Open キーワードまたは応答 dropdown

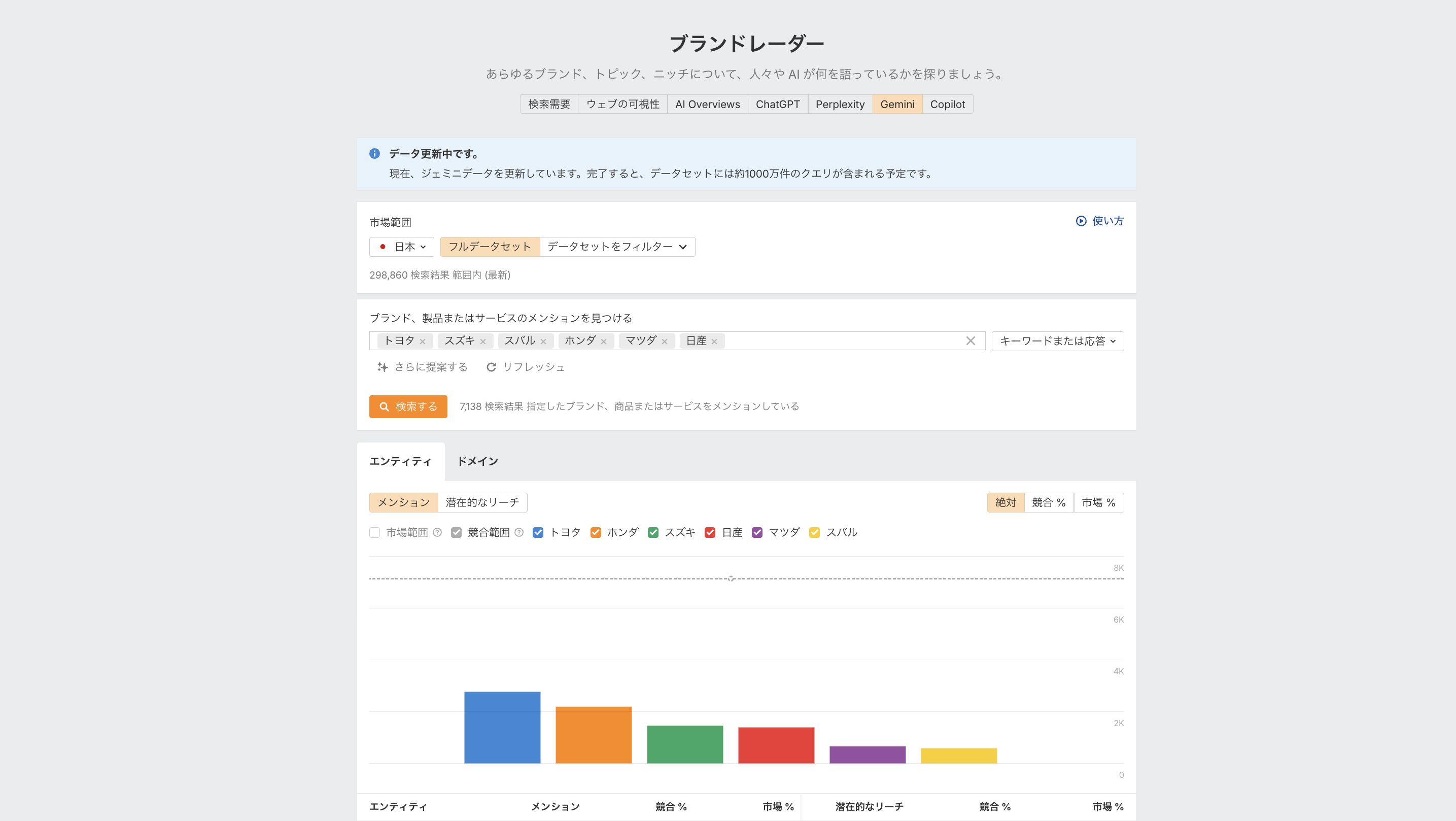pos(1057,341)
